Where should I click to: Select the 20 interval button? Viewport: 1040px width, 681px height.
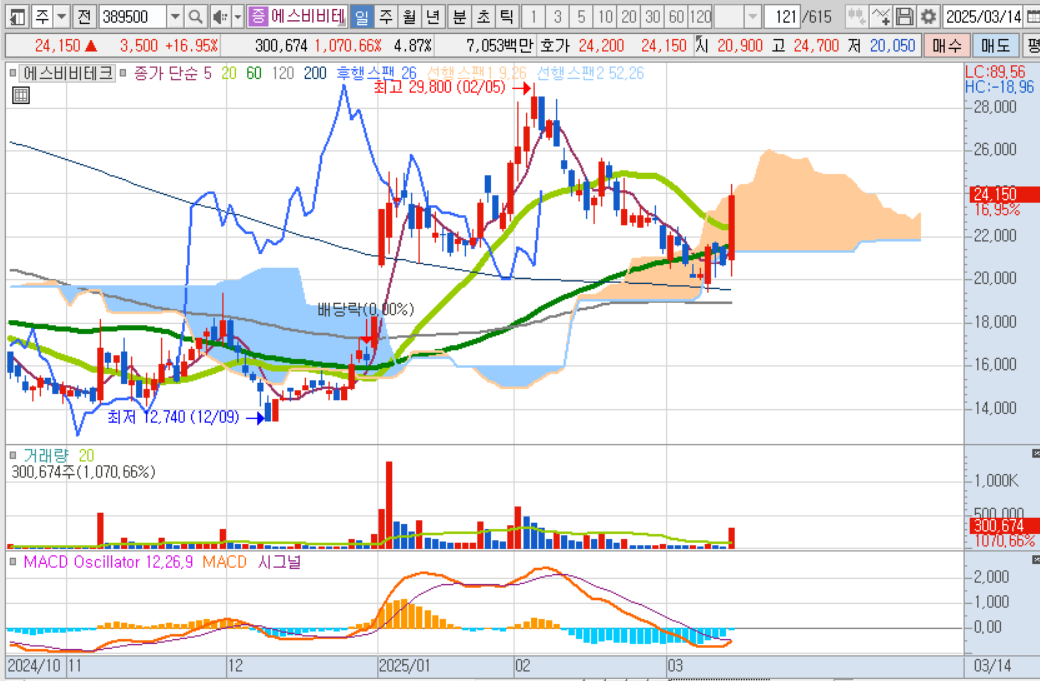point(629,17)
